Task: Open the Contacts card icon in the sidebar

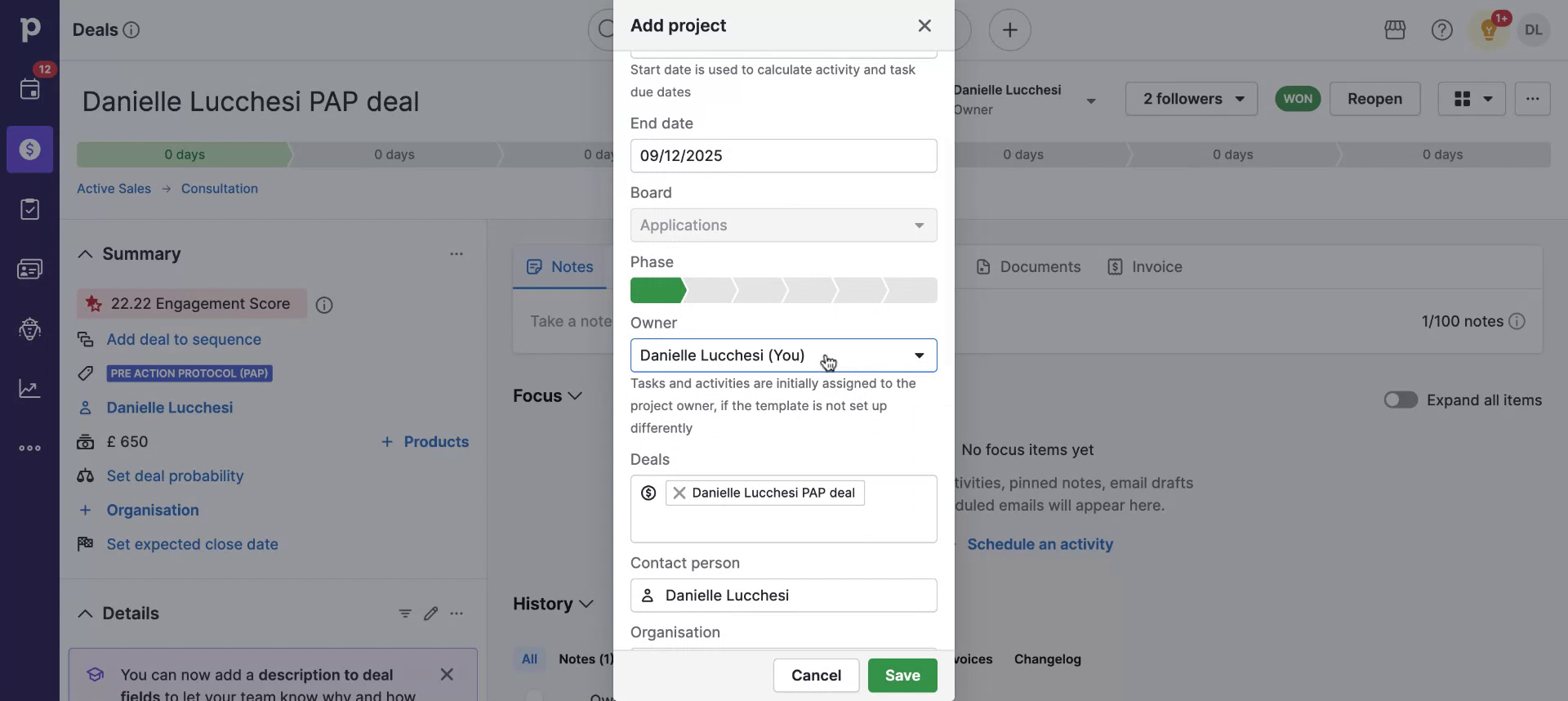Action: click(x=30, y=269)
